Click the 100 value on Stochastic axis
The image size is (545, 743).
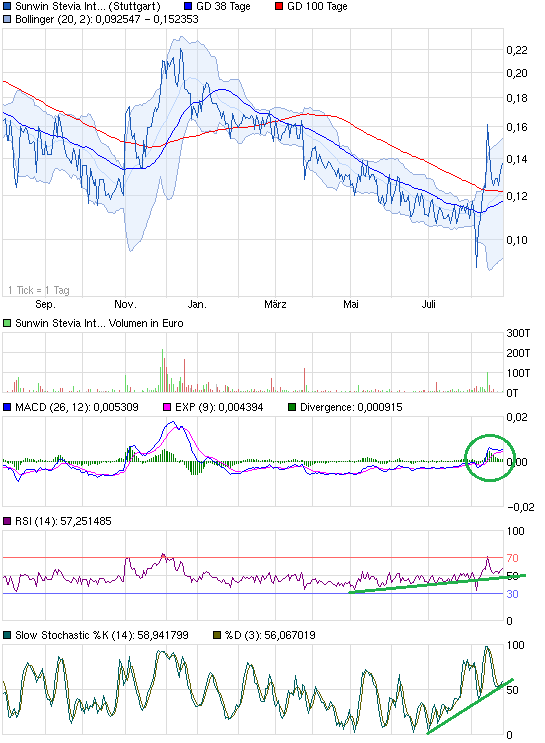(x=516, y=645)
